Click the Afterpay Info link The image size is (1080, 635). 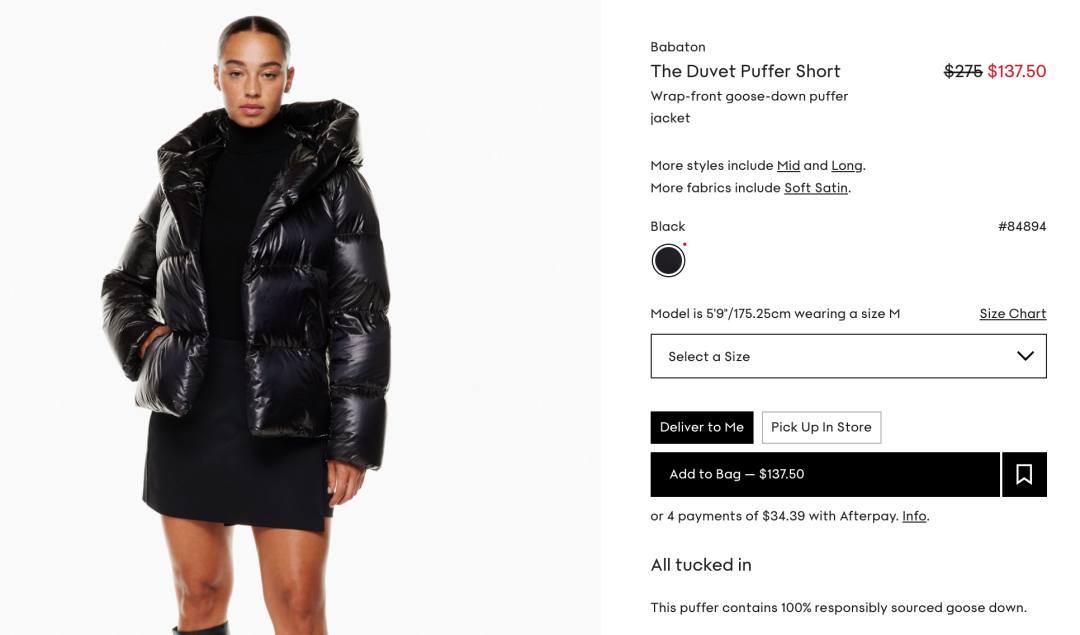coord(914,516)
